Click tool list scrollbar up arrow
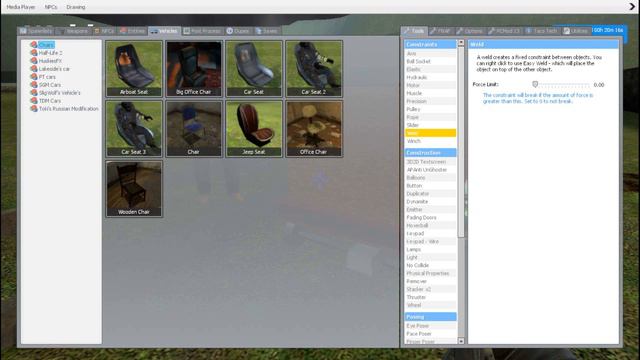The image size is (640, 360). [x=461, y=42]
